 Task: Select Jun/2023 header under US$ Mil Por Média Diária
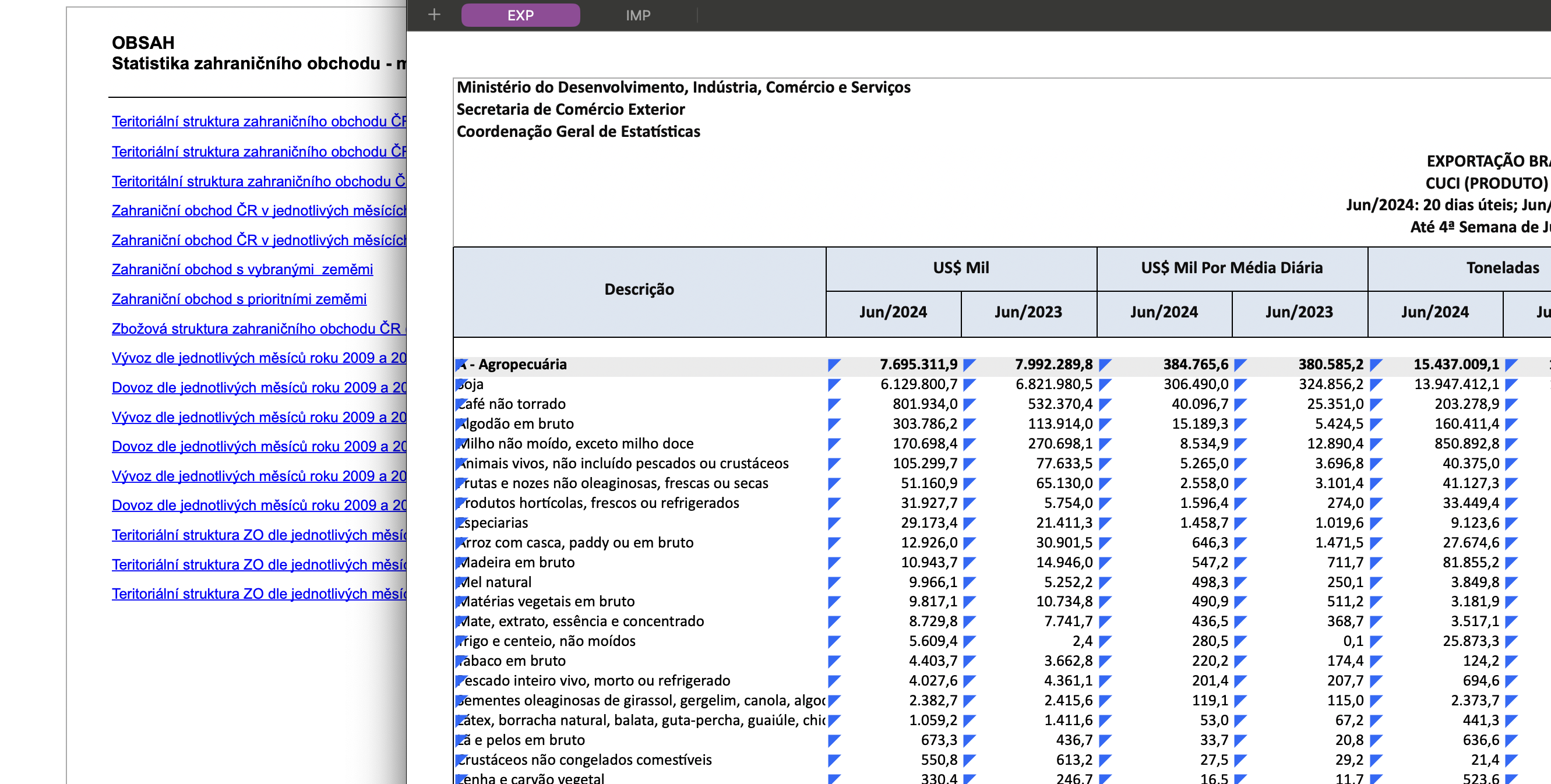point(1299,312)
